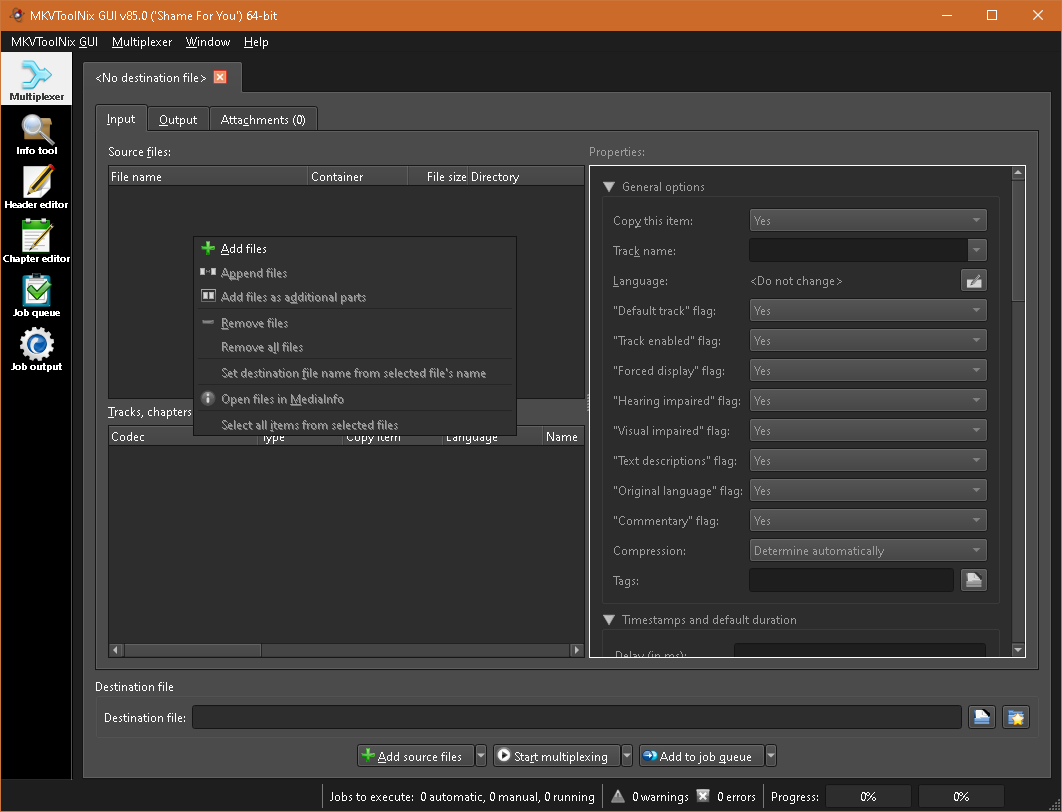Open the Multiplexer menu
The width and height of the screenshot is (1062, 812).
(x=142, y=42)
